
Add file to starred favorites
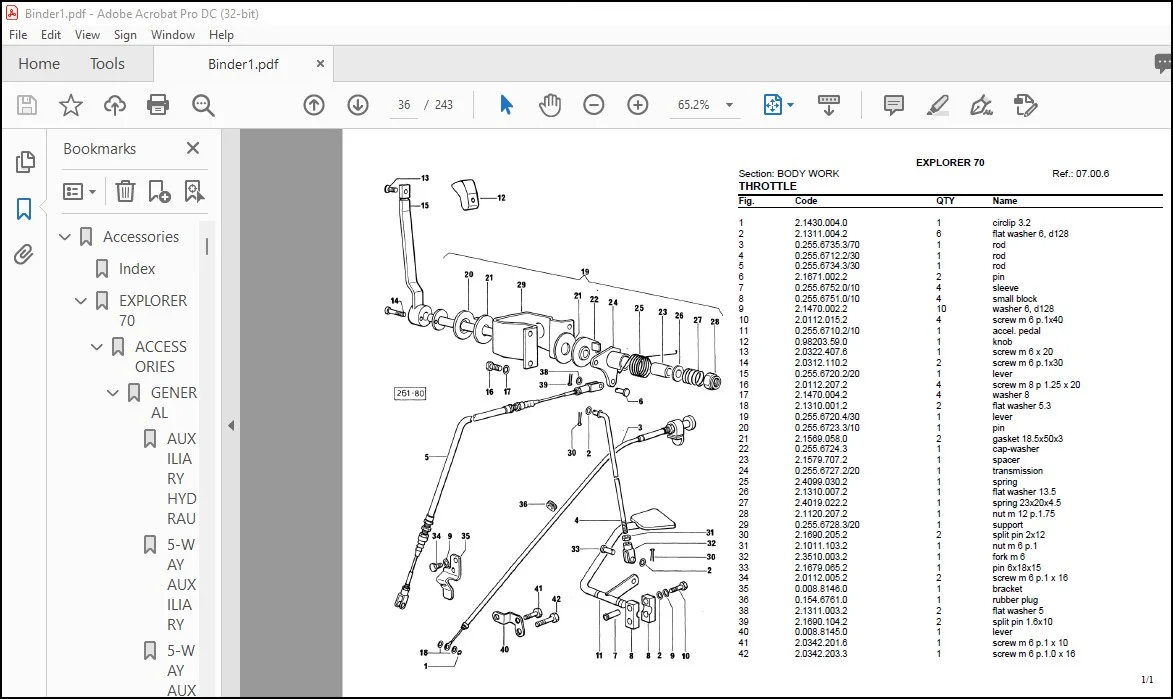click(x=71, y=105)
